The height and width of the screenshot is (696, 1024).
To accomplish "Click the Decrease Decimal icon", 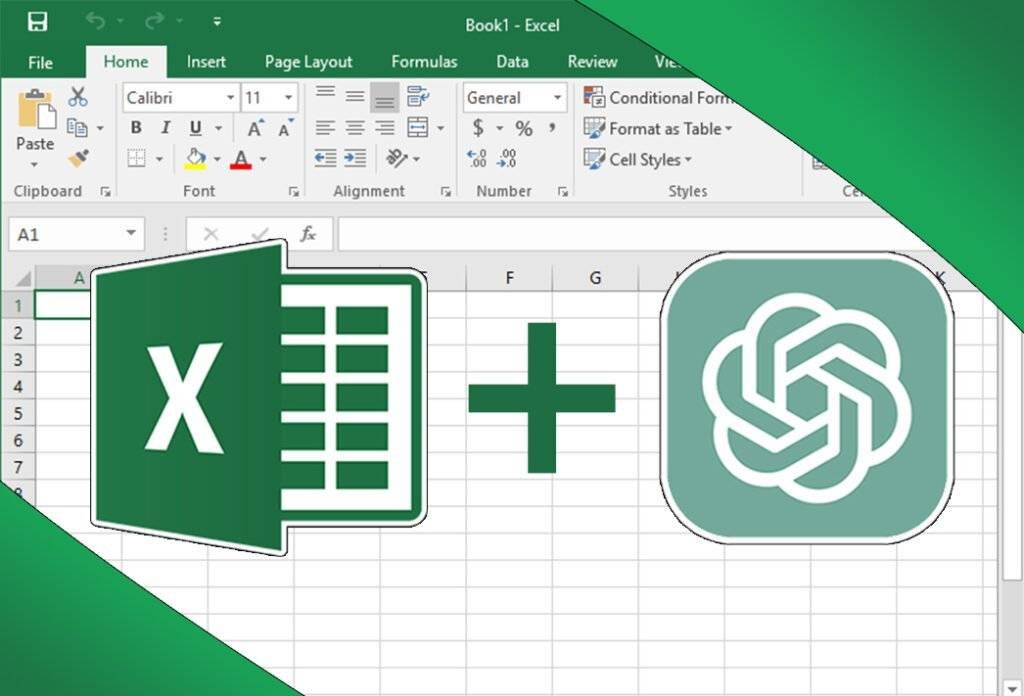I will click(505, 156).
